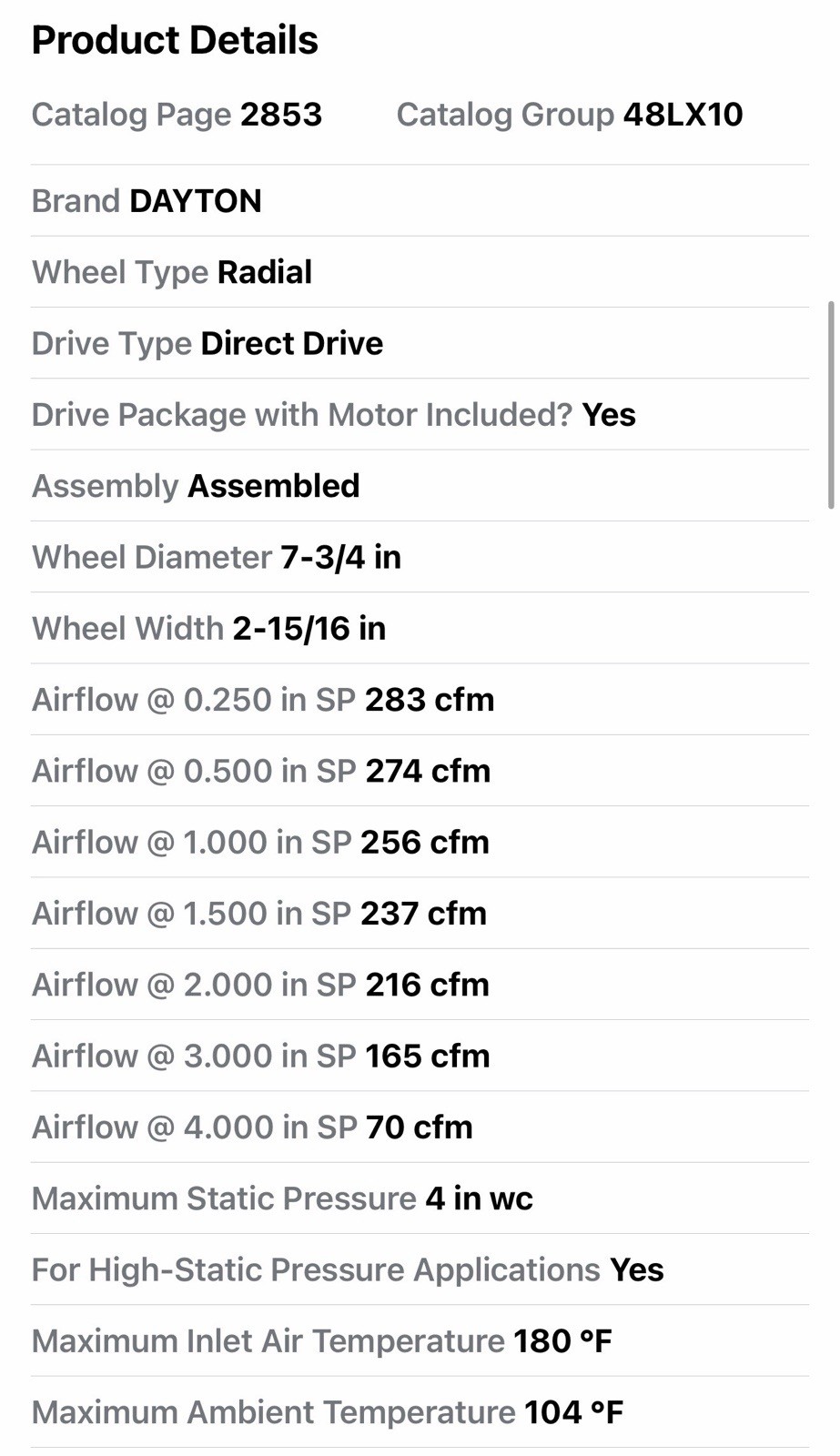This screenshot has width=840, height=1456.
Task: Click the Product Details heading
Action: click(175, 40)
